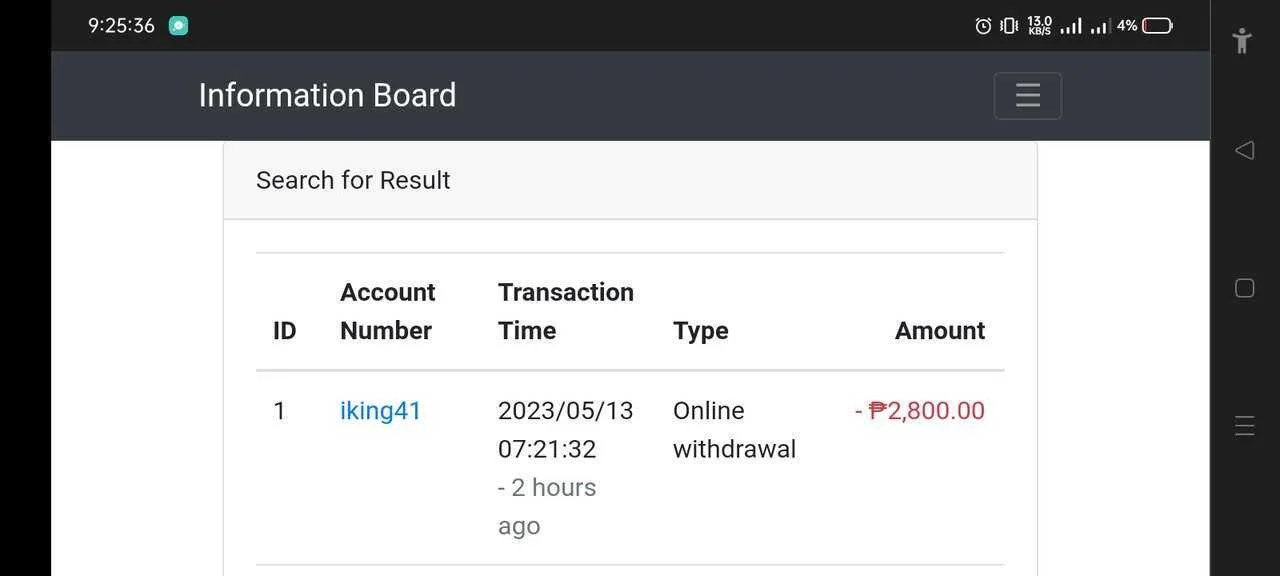Tap the alarm clock status icon

coord(983,26)
